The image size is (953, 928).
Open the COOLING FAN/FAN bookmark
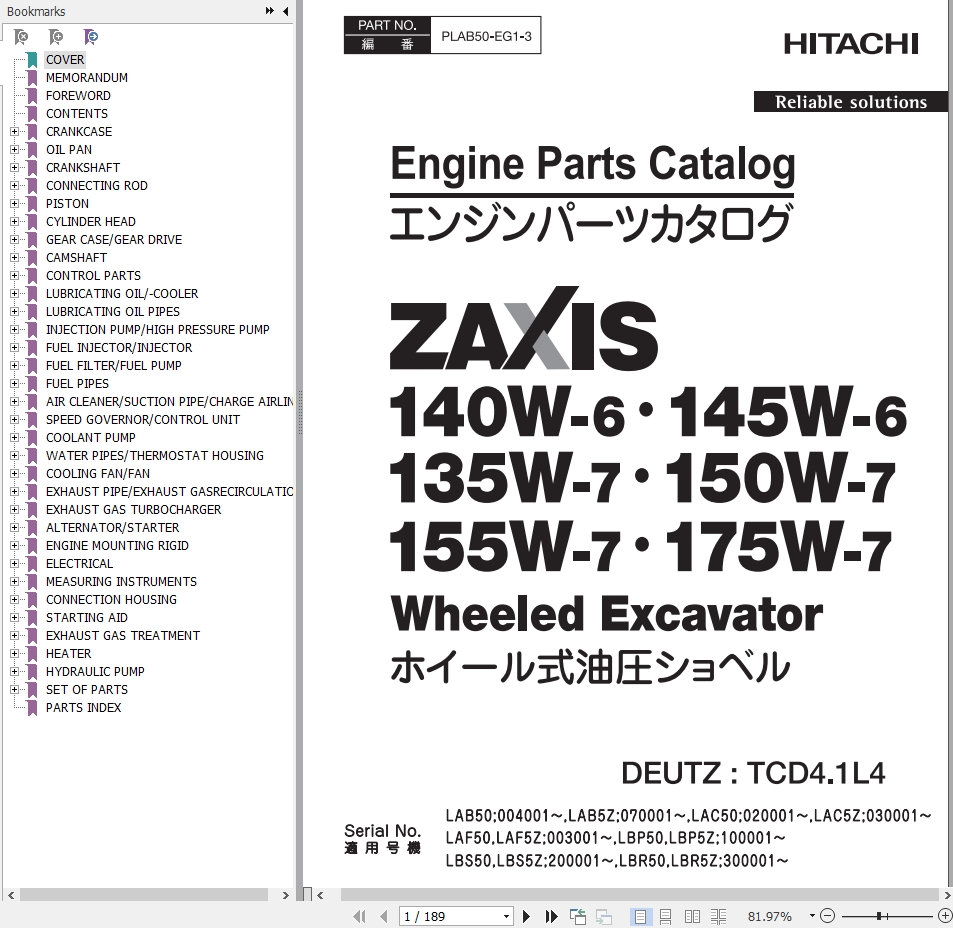tap(98, 473)
